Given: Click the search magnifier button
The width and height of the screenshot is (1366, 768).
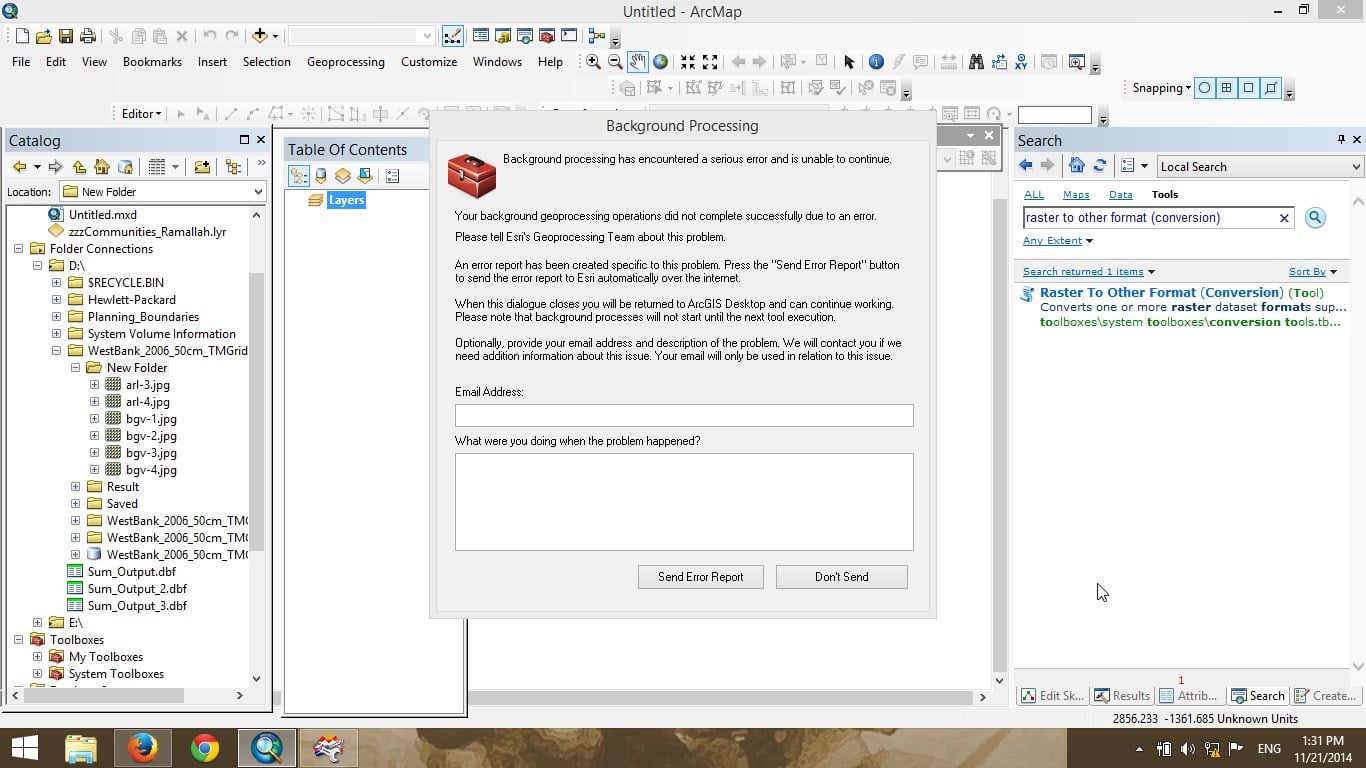Looking at the screenshot, I should tap(1315, 217).
